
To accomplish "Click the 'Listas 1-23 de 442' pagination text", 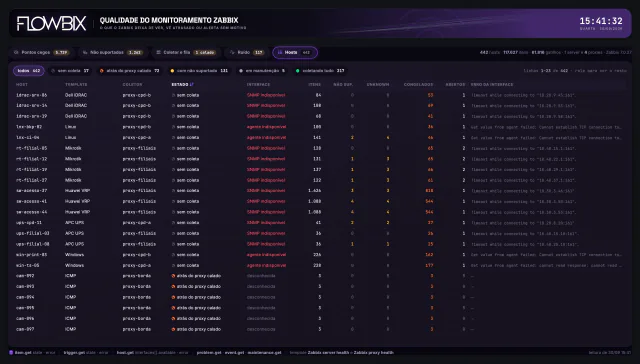I will click(575, 71).
